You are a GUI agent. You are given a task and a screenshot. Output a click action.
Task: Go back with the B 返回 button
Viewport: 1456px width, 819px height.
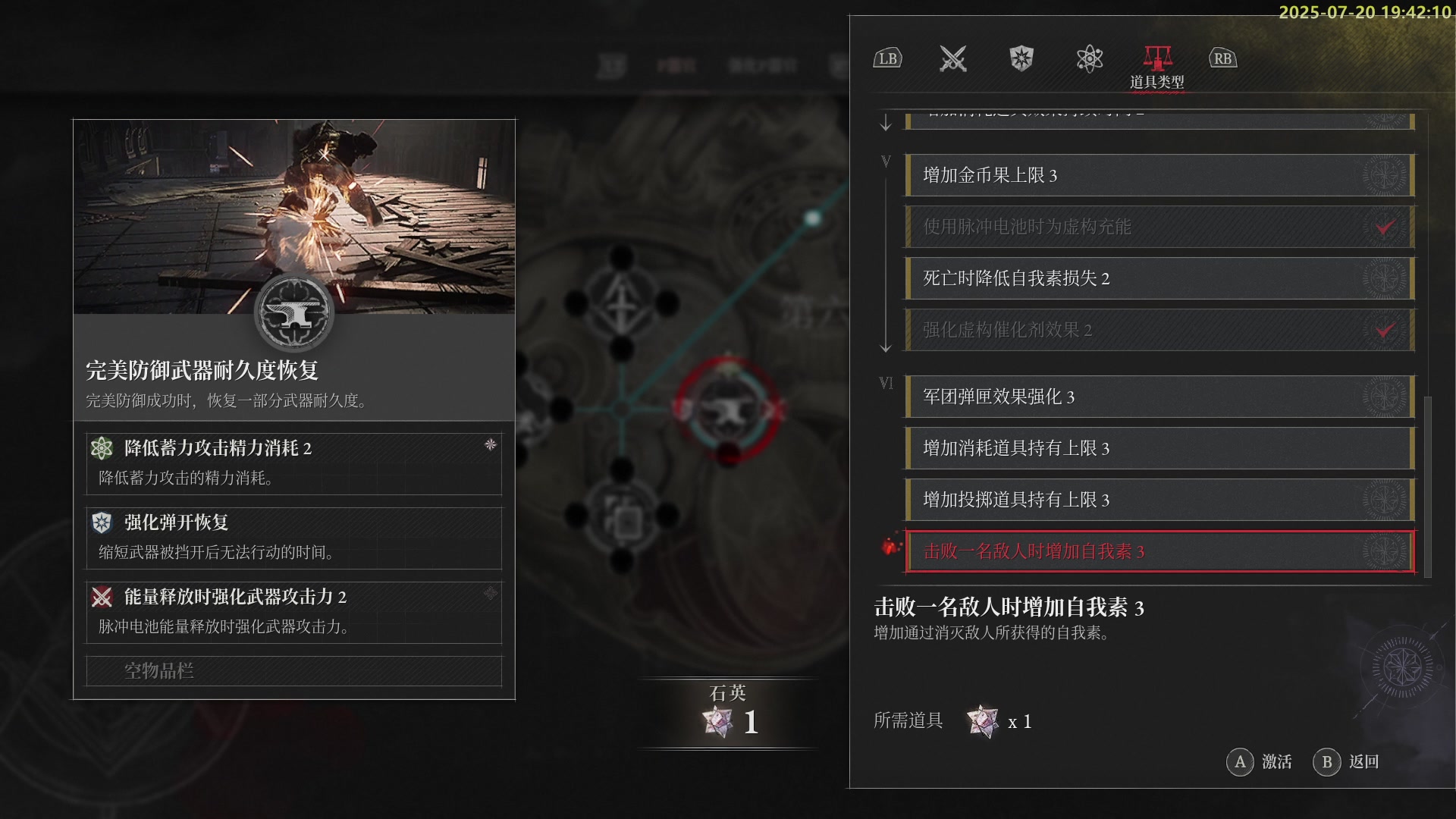point(1346,761)
